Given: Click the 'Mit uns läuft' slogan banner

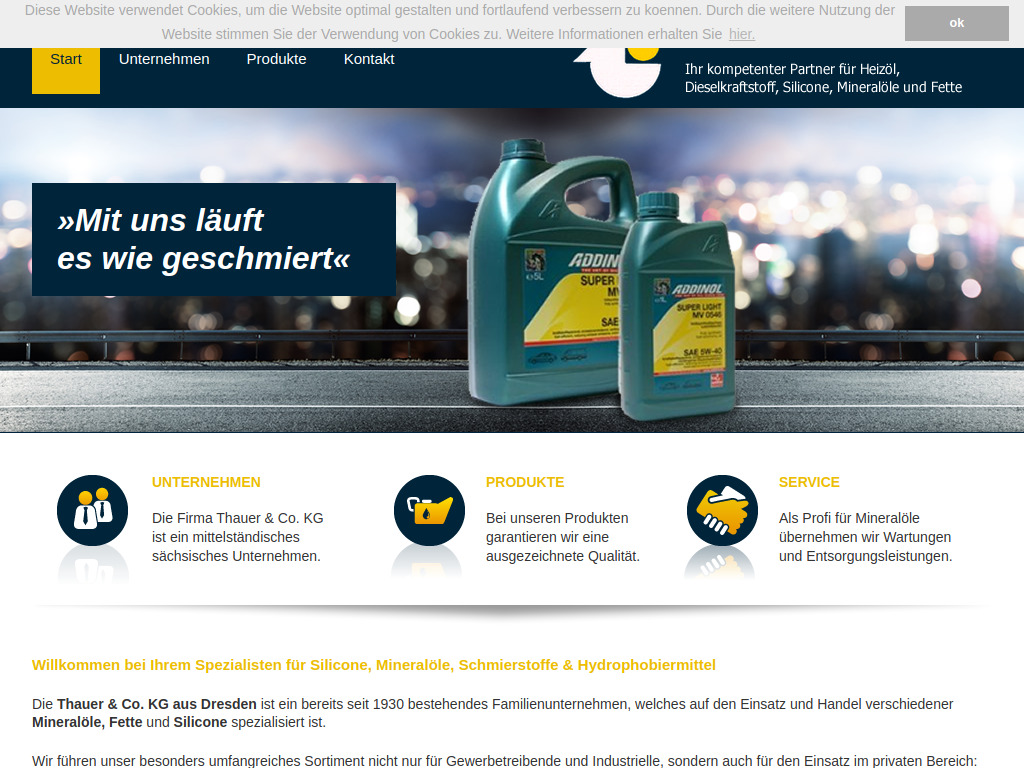Looking at the screenshot, I should point(214,239).
